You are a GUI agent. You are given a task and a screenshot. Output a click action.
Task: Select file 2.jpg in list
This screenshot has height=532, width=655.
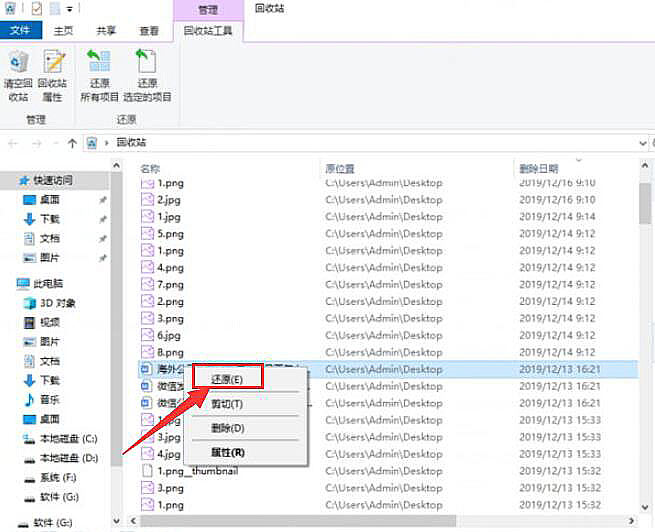[x=169, y=200]
